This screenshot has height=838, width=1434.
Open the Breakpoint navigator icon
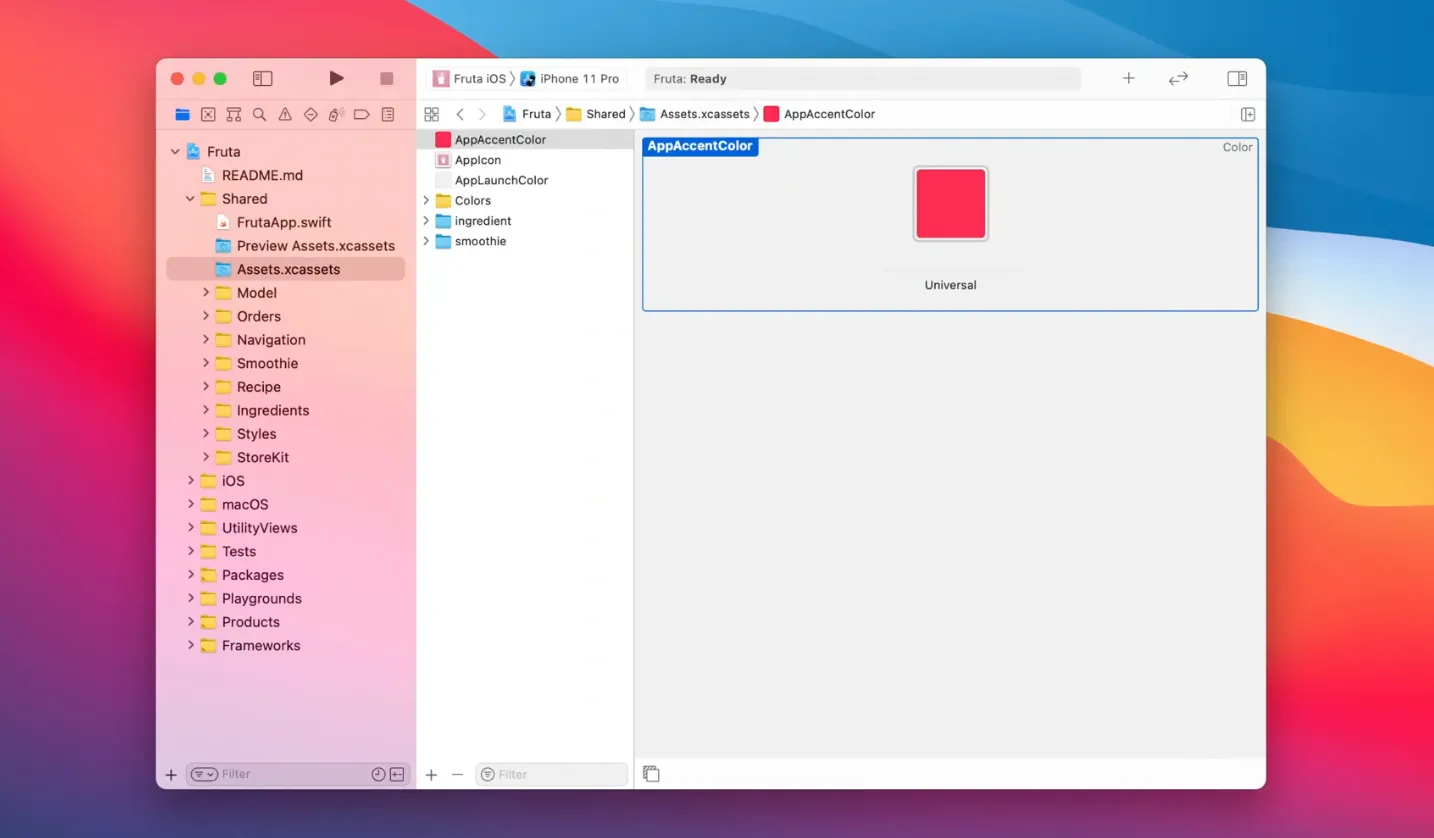coord(362,115)
